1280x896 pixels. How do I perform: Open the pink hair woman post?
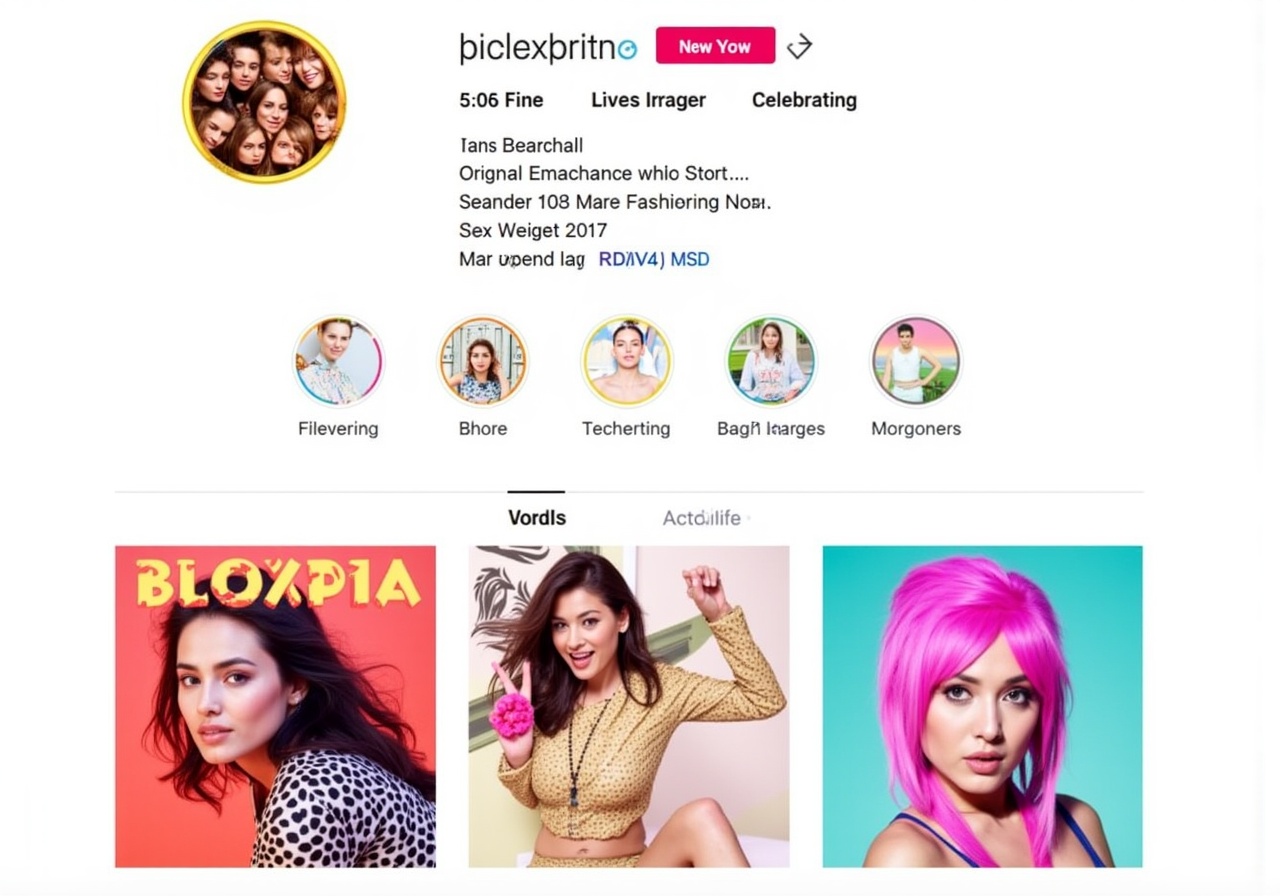coord(982,706)
